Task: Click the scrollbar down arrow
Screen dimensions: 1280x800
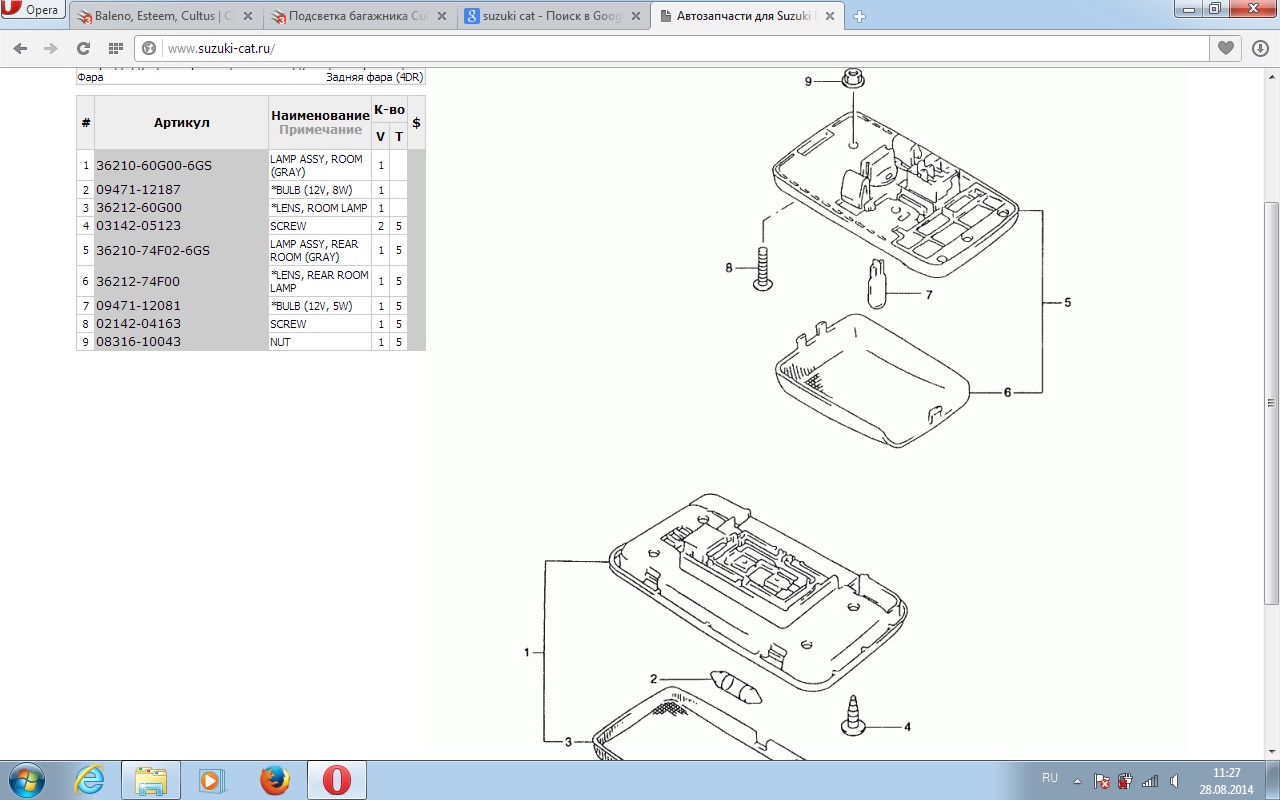Action: coord(1271,751)
